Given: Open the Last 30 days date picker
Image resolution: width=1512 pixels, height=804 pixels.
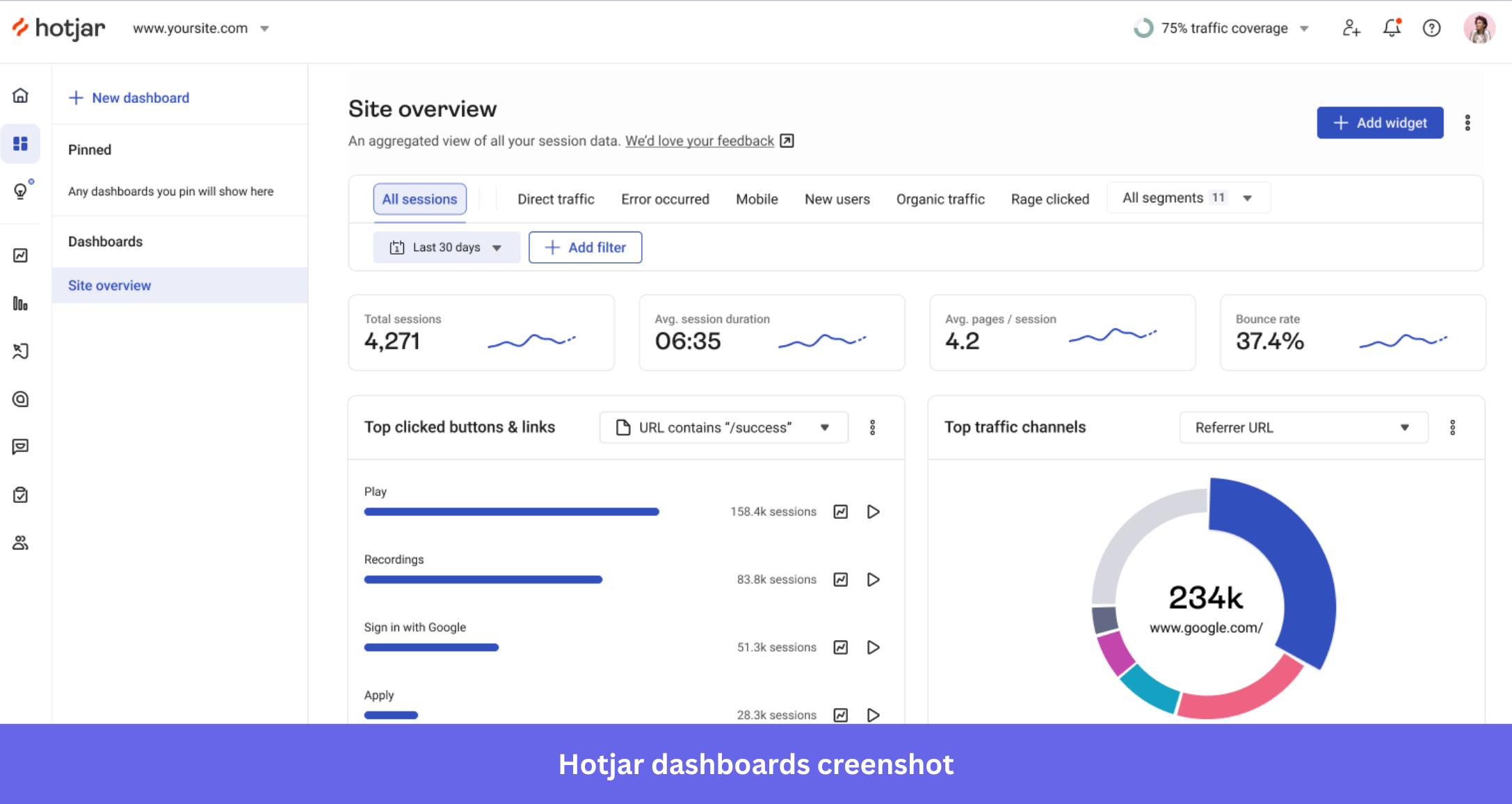Looking at the screenshot, I should pos(446,247).
